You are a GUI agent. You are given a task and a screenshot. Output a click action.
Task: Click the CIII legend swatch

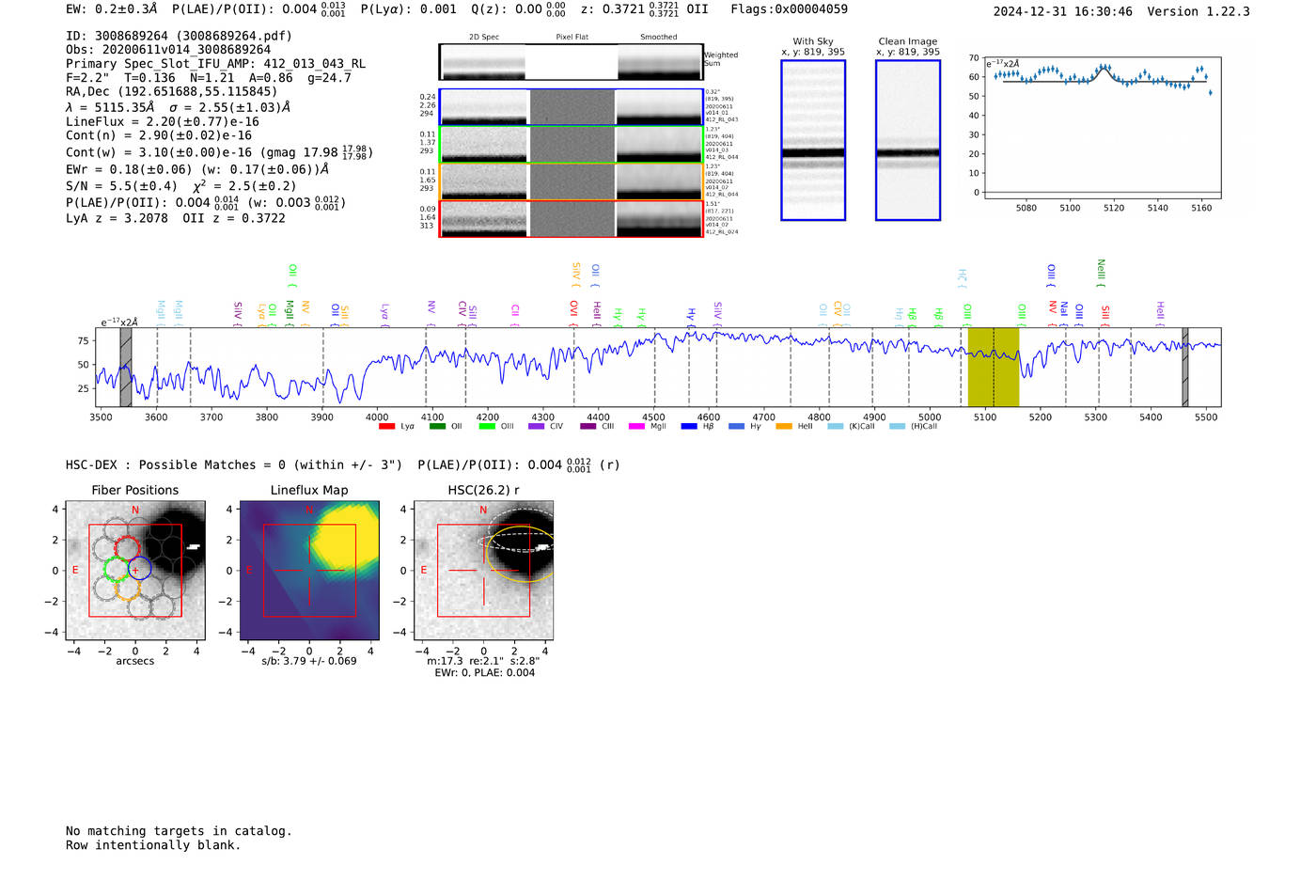[x=588, y=427]
